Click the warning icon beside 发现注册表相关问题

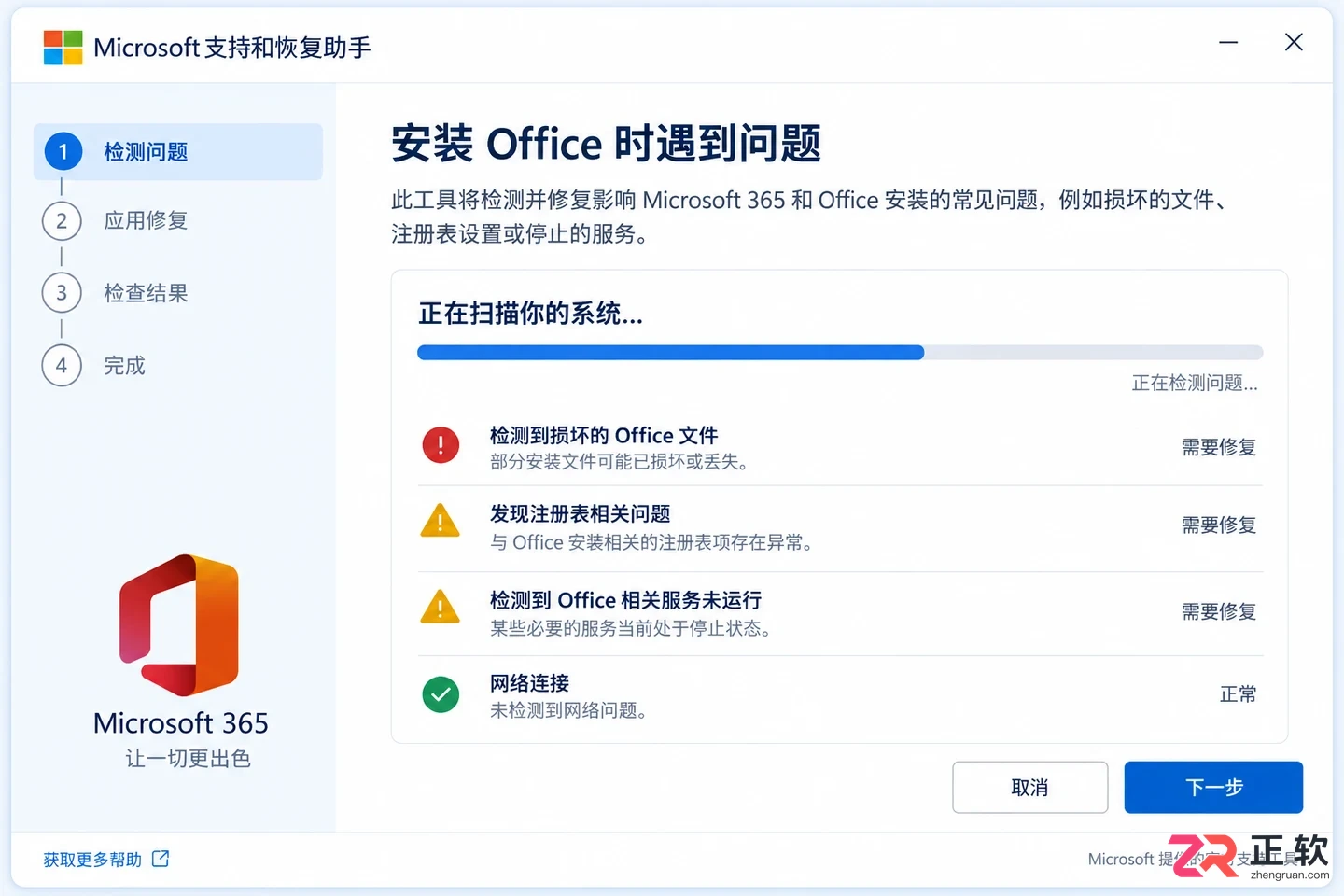[441, 521]
